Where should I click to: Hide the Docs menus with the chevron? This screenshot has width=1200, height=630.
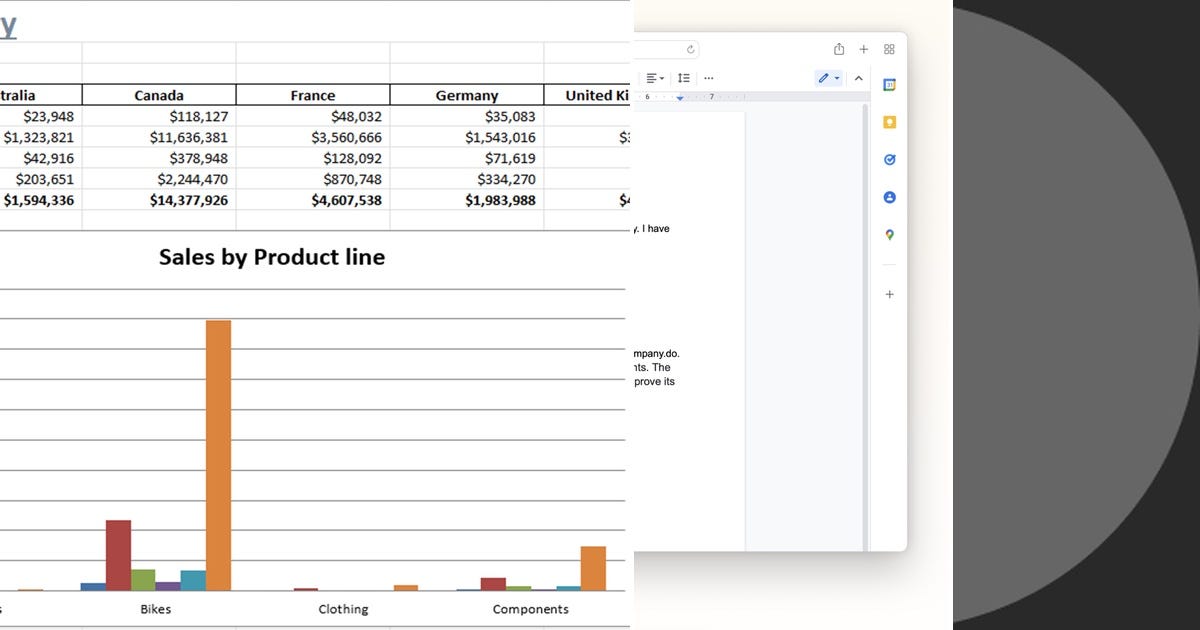858,78
